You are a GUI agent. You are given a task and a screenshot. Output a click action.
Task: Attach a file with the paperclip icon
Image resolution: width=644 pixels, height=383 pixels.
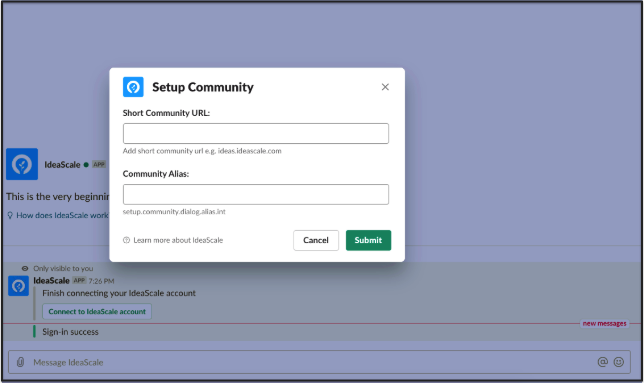[x=20, y=362]
